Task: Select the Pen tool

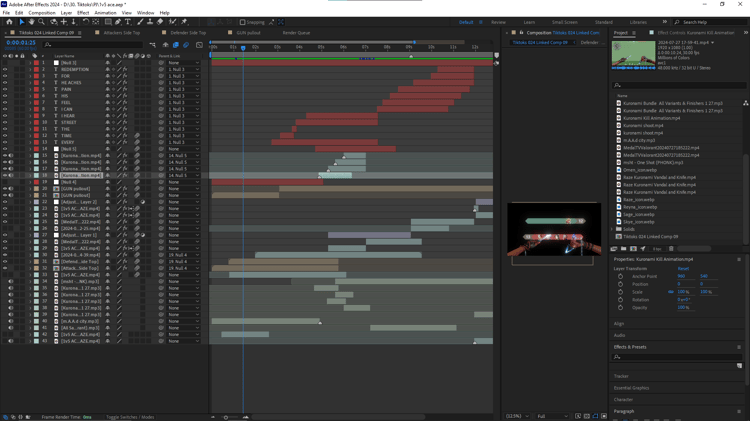Action: tap(118, 22)
